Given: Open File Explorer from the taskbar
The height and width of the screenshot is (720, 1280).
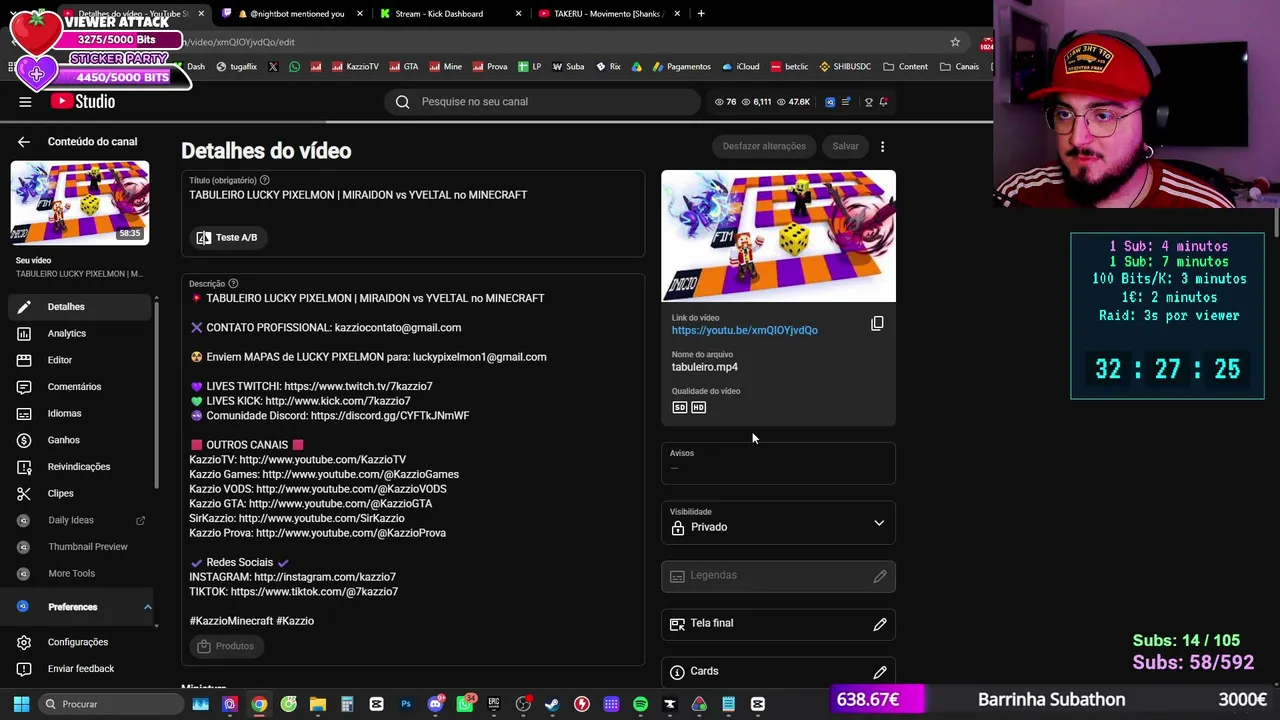Looking at the screenshot, I should 318,704.
